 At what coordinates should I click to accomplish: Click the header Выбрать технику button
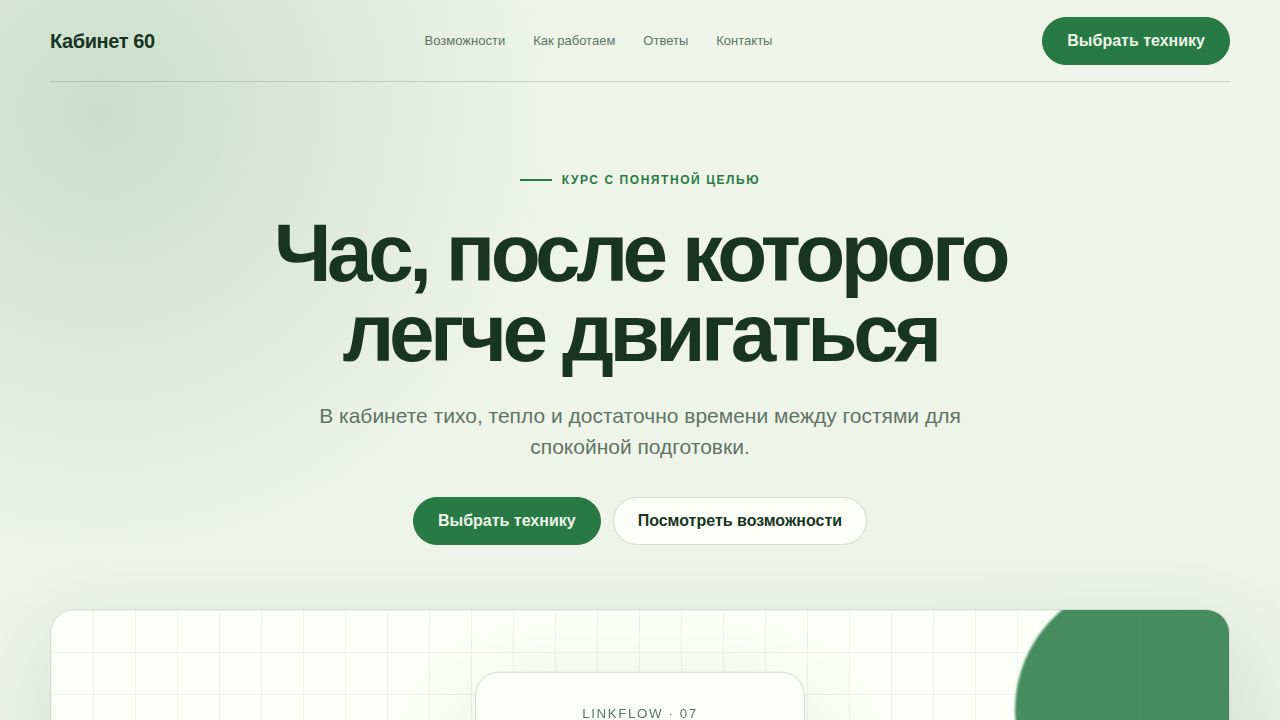click(x=1136, y=41)
